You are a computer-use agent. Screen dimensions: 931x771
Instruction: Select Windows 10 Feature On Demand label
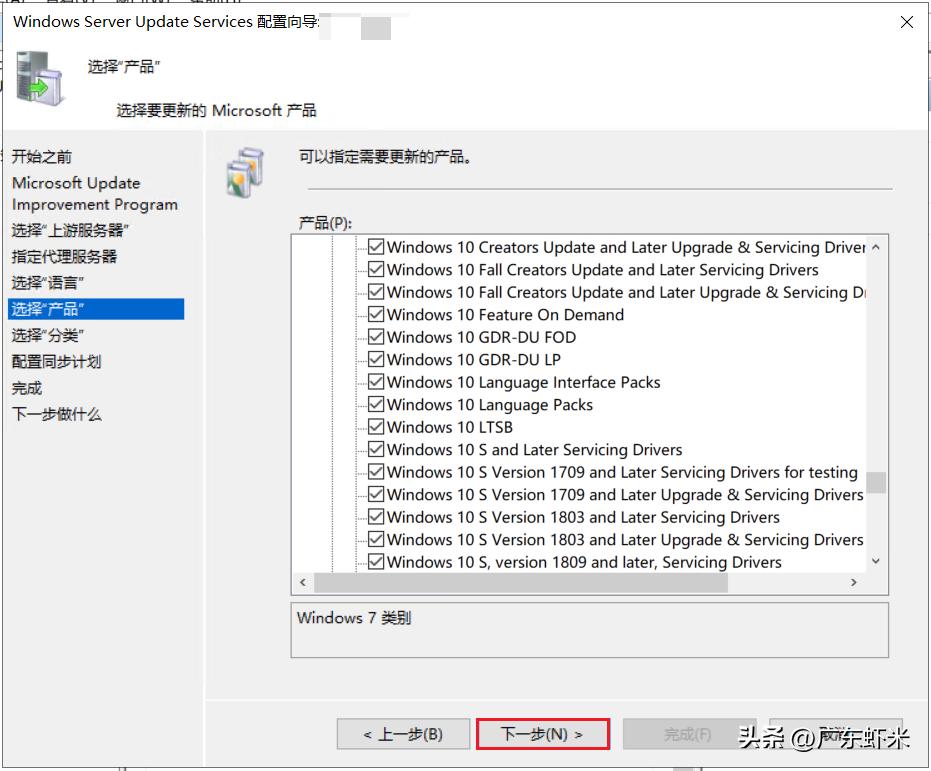(x=505, y=315)
